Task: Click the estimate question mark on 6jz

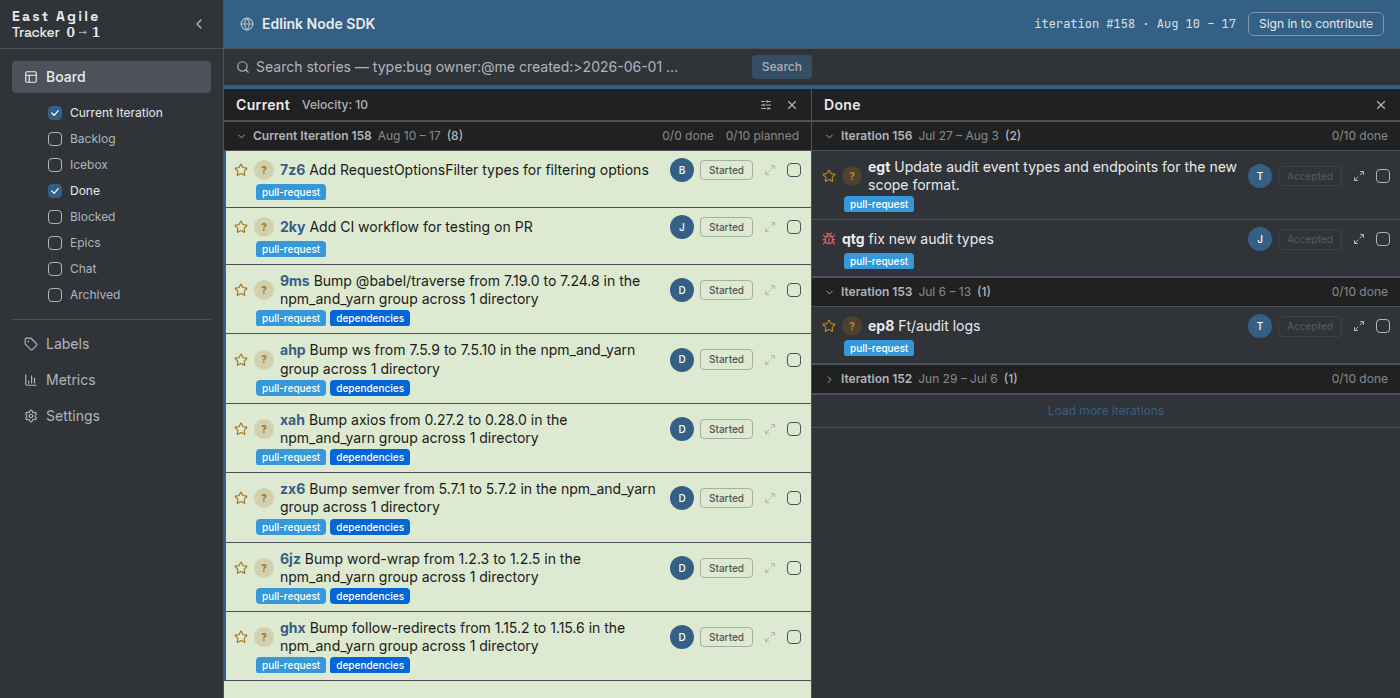Action: (x=264, y=568)
